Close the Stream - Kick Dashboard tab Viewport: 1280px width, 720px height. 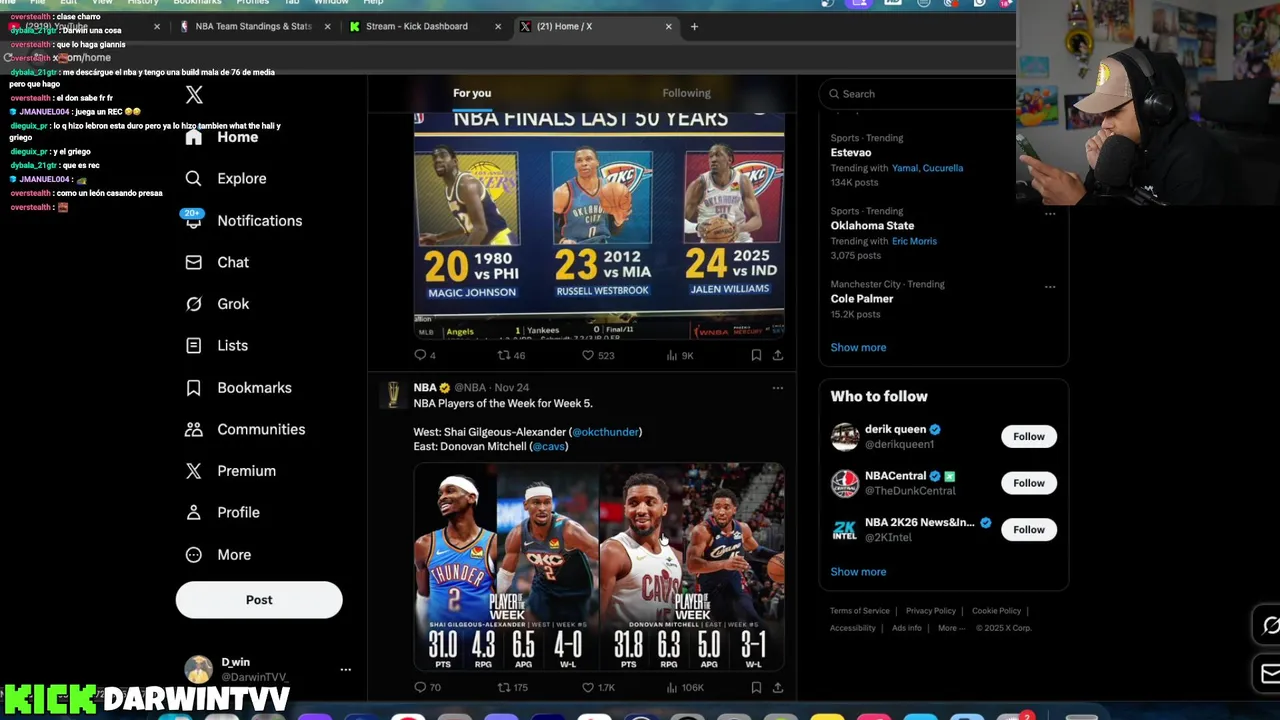[498, 26]
